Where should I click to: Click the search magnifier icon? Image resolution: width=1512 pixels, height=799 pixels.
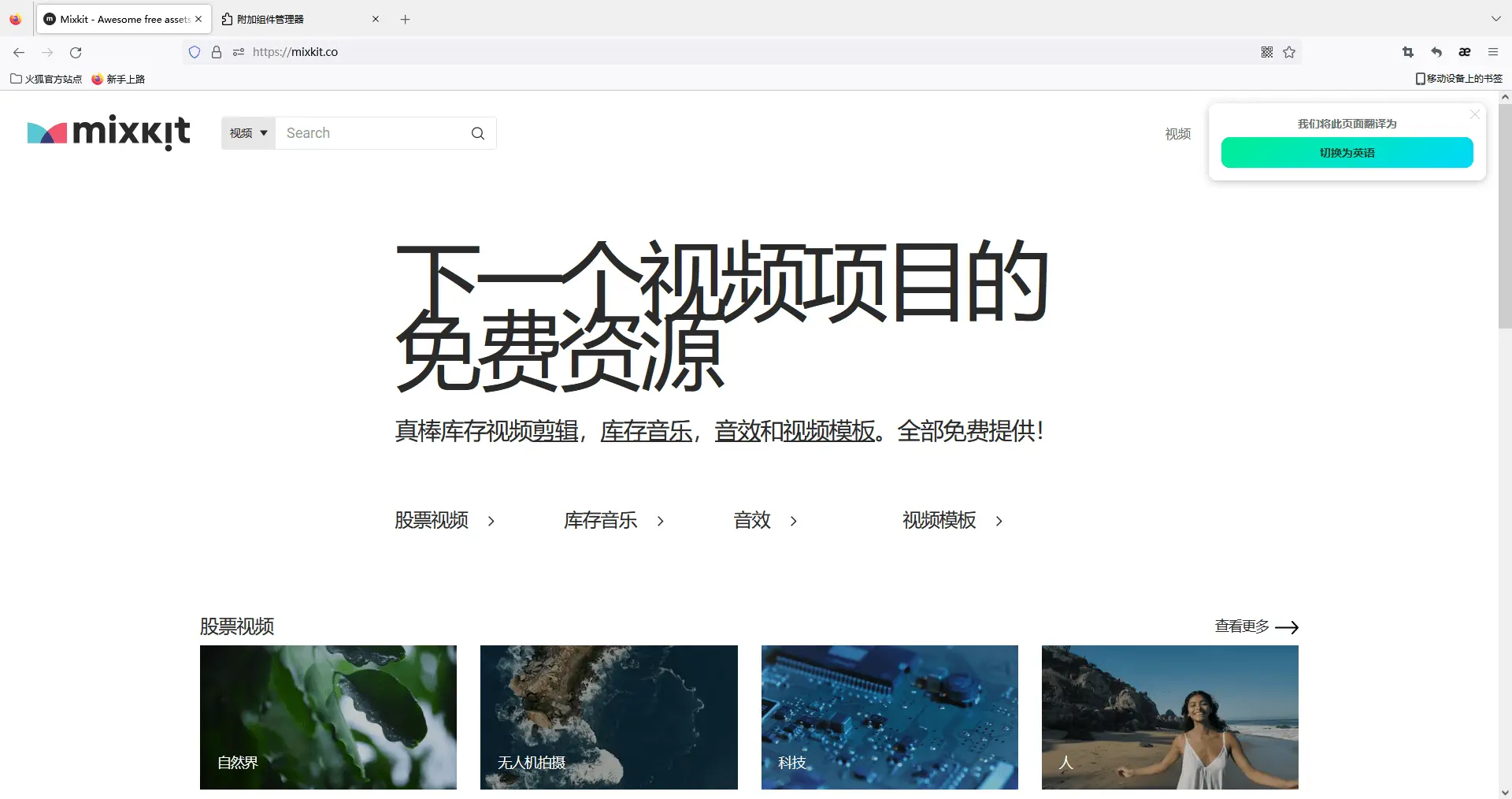478,133
